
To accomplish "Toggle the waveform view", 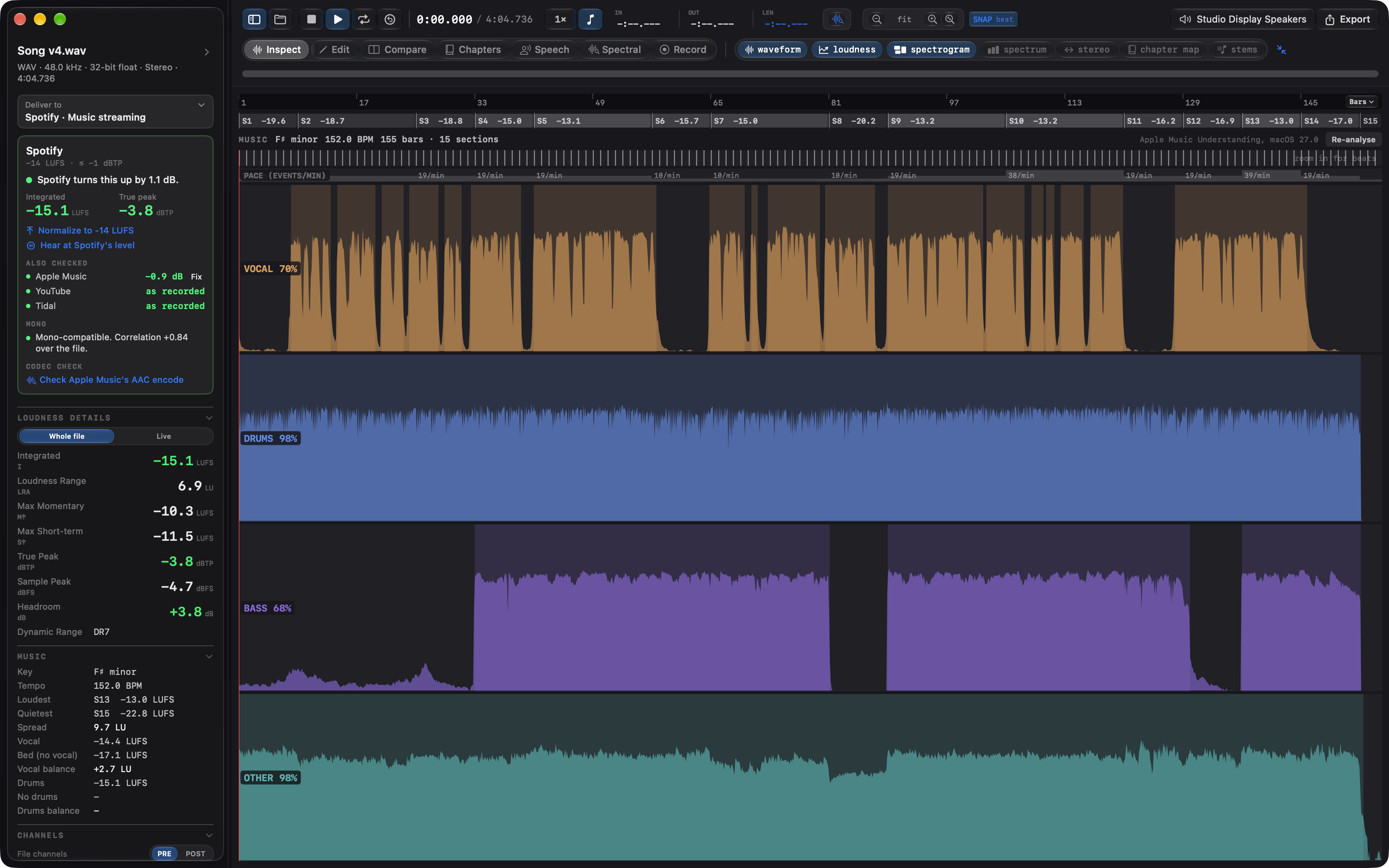I will click(x=773, y=49).
